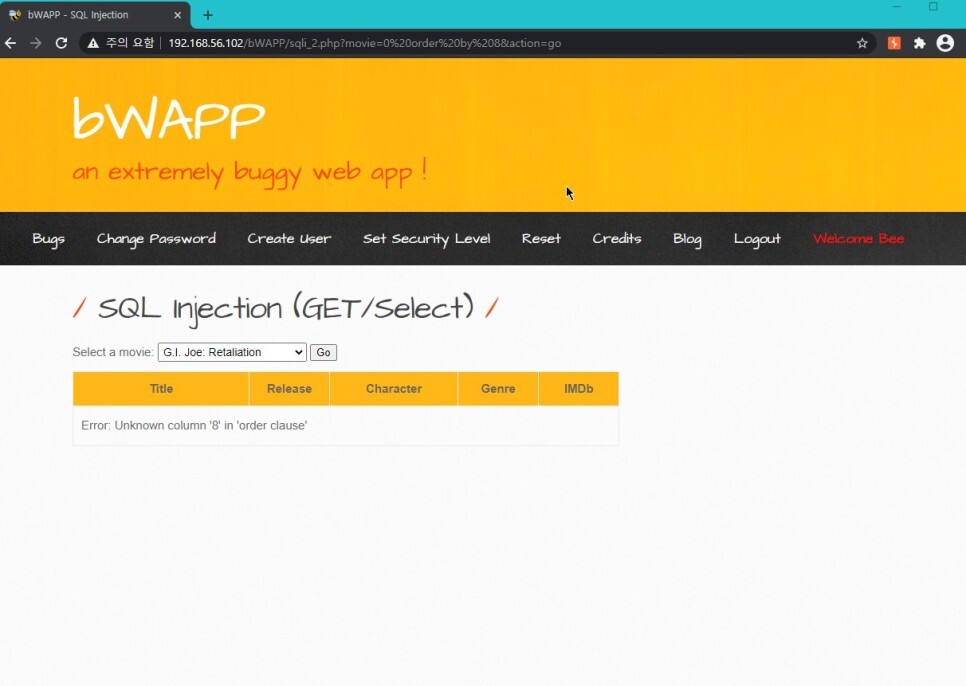Click the Character column header

pos(394,389)
